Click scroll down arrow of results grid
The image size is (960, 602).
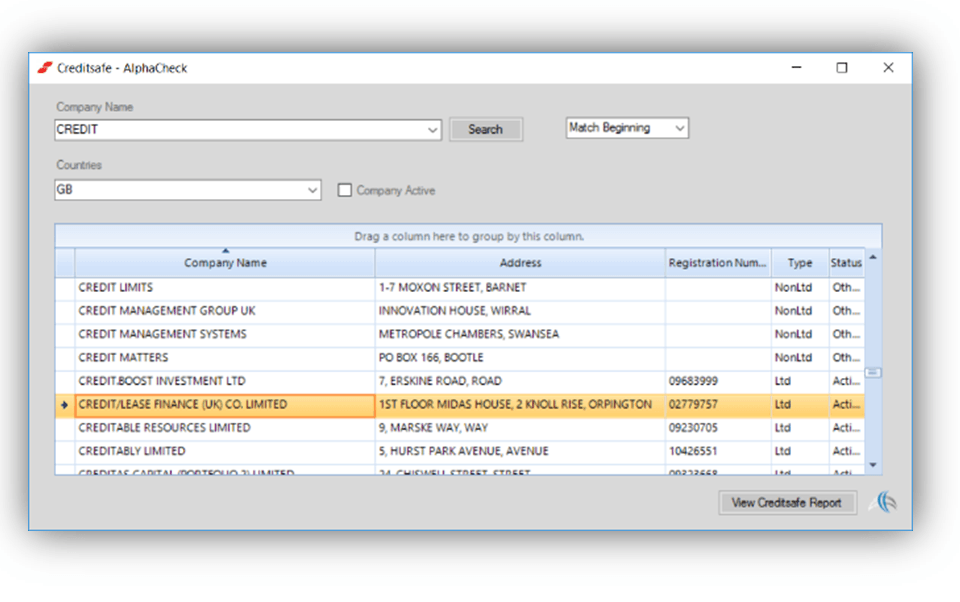pos(873,465)
